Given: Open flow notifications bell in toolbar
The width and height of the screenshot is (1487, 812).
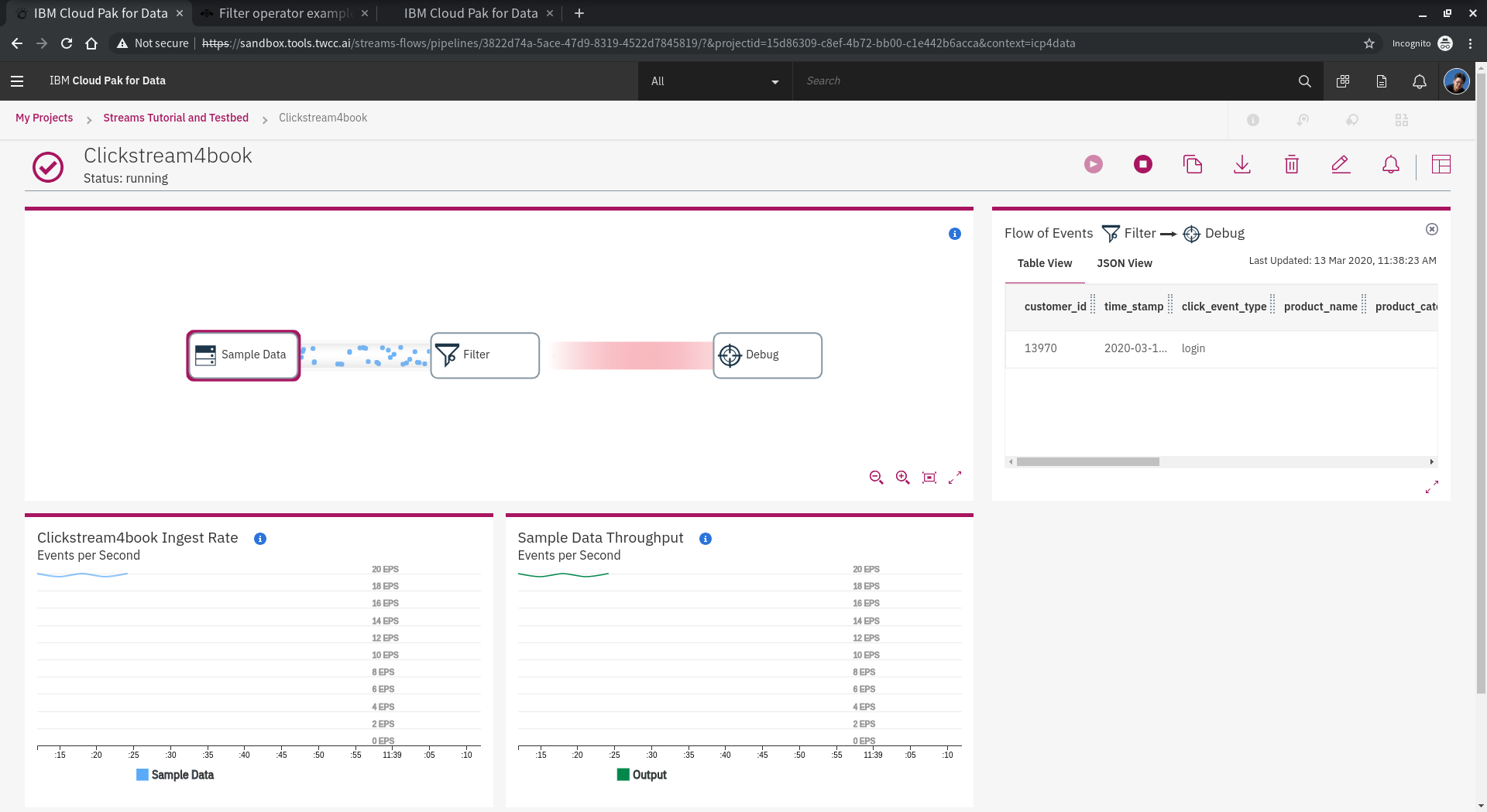Looking at the screenshot, I should pos(1391,164).
